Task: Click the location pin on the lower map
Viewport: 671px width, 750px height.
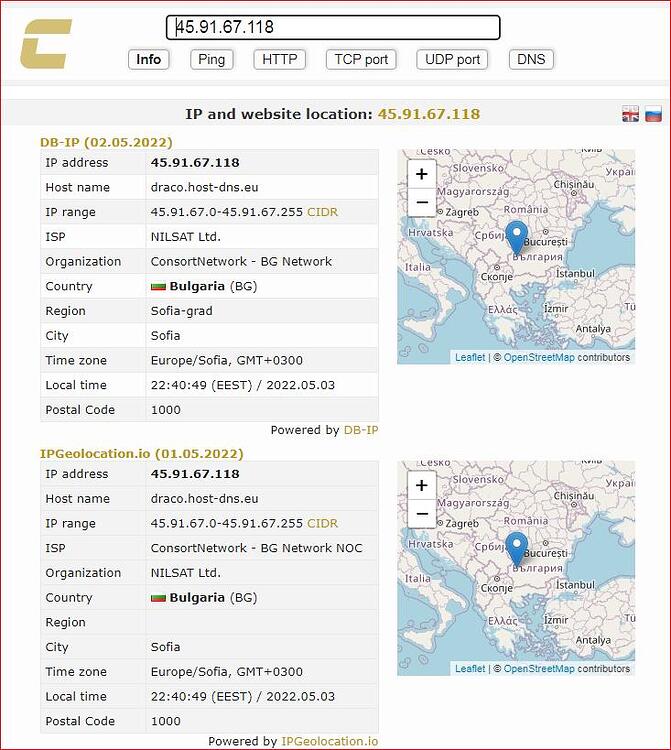Action: pos(517,549)
